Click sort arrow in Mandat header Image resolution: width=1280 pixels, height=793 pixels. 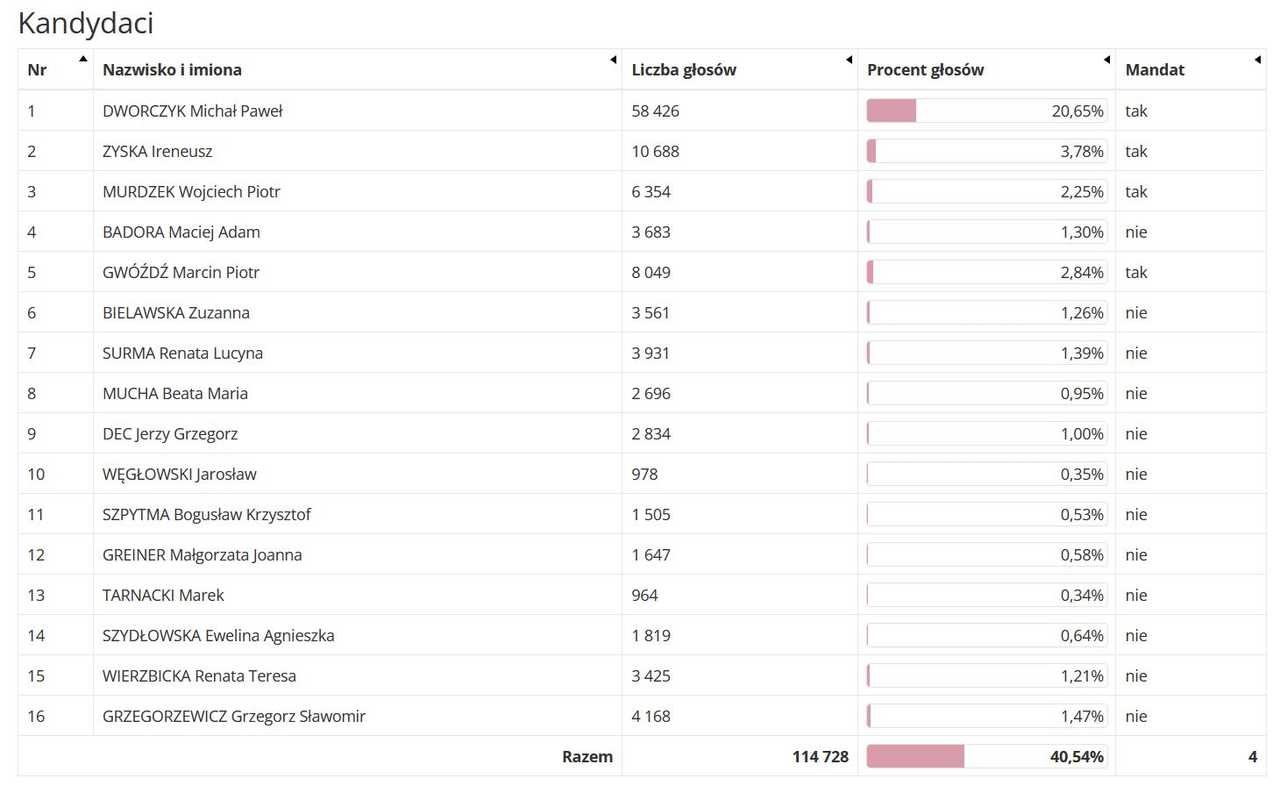pos(1257,60)
